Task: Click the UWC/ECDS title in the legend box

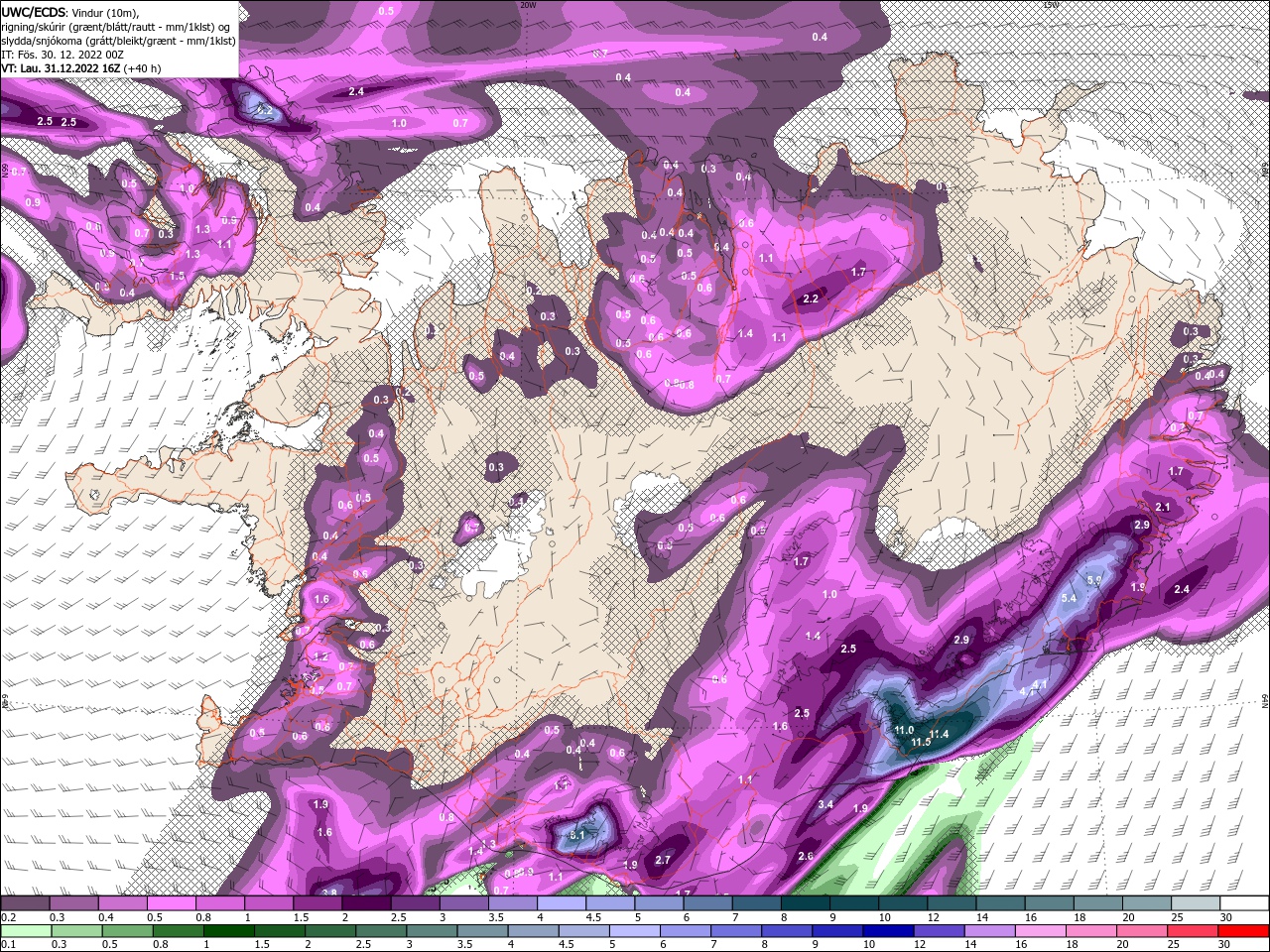Action: (35, 11)
